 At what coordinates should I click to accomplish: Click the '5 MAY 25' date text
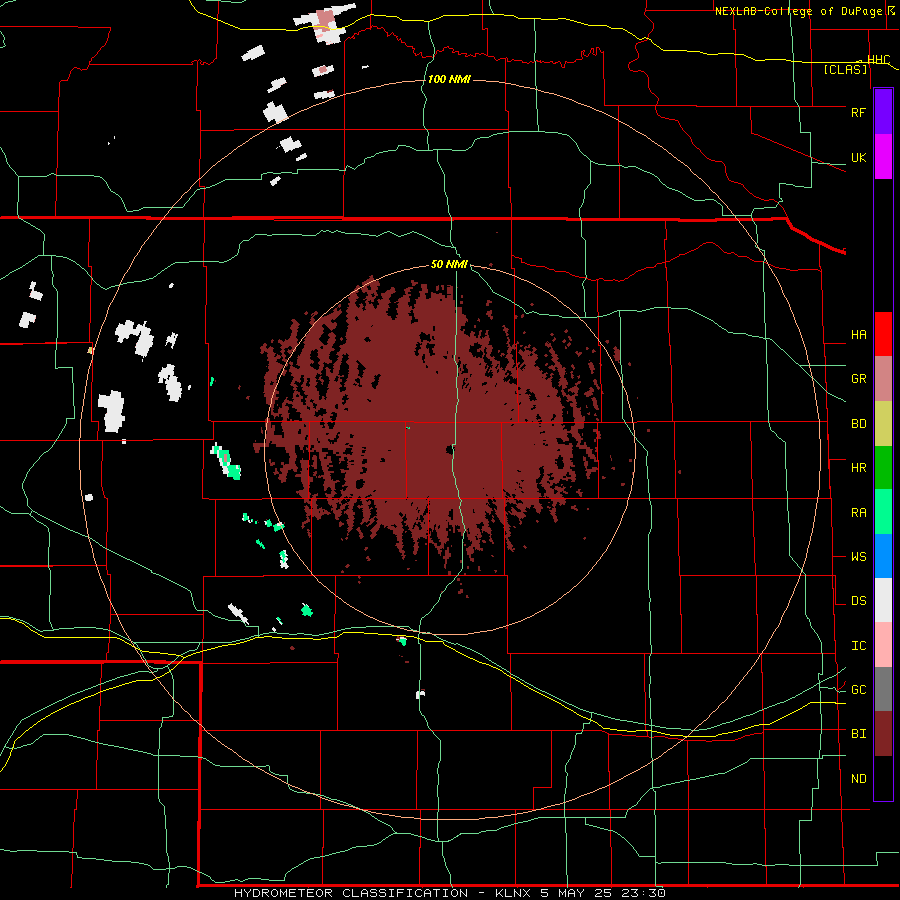click(576, 893)
